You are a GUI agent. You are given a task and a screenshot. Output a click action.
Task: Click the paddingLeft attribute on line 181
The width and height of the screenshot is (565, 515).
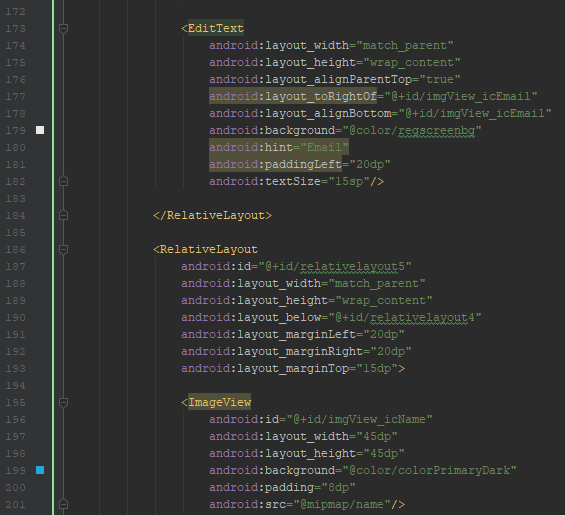coord(275,164)
